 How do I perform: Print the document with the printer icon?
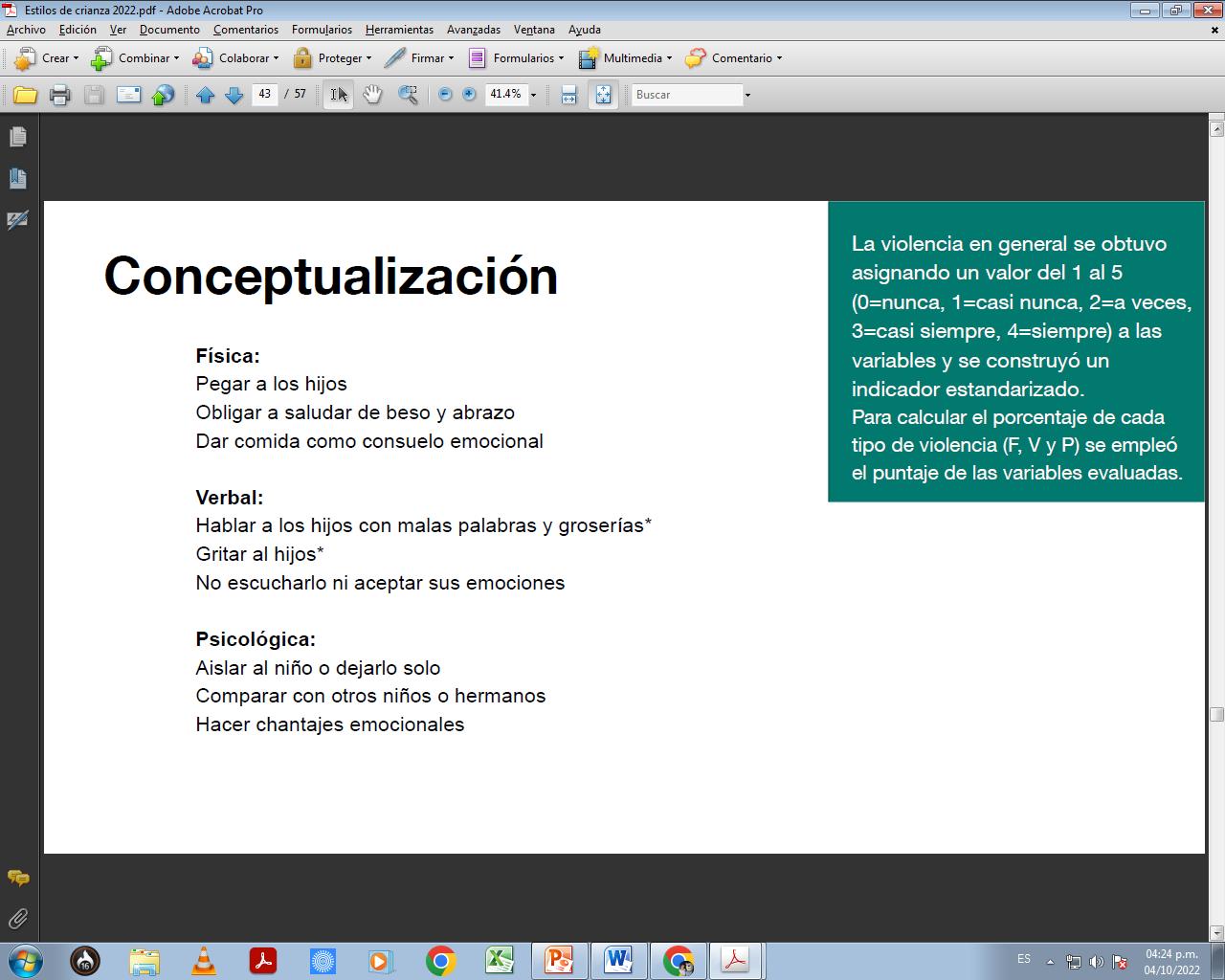coord(59,95)
